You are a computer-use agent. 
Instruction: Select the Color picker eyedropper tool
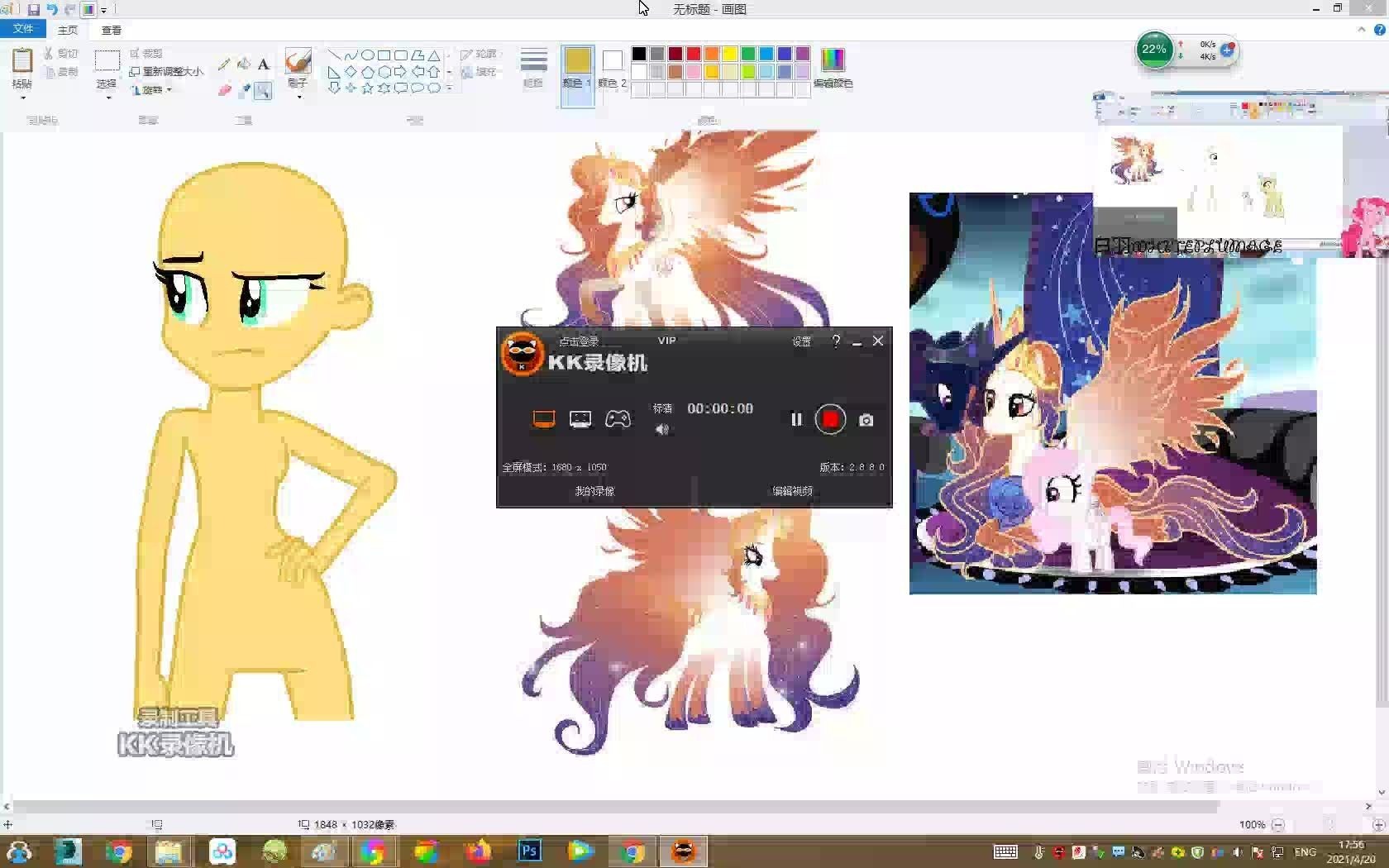coord(244,90)
